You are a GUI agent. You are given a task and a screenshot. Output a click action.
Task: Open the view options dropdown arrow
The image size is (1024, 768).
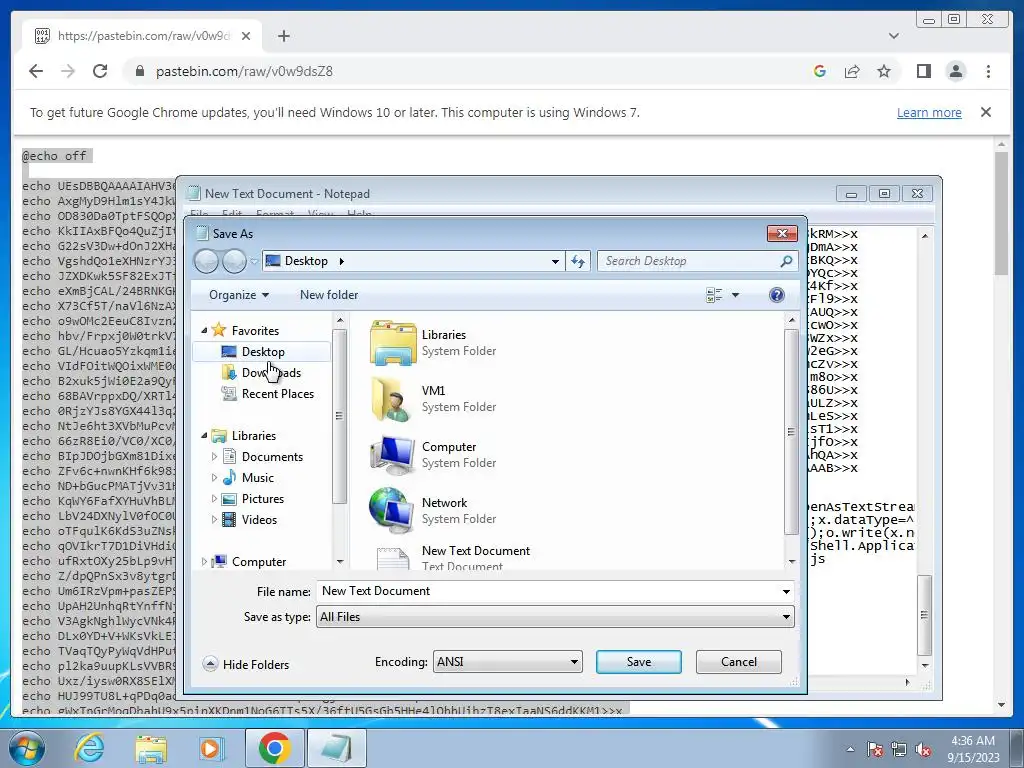tap(735, 295)
